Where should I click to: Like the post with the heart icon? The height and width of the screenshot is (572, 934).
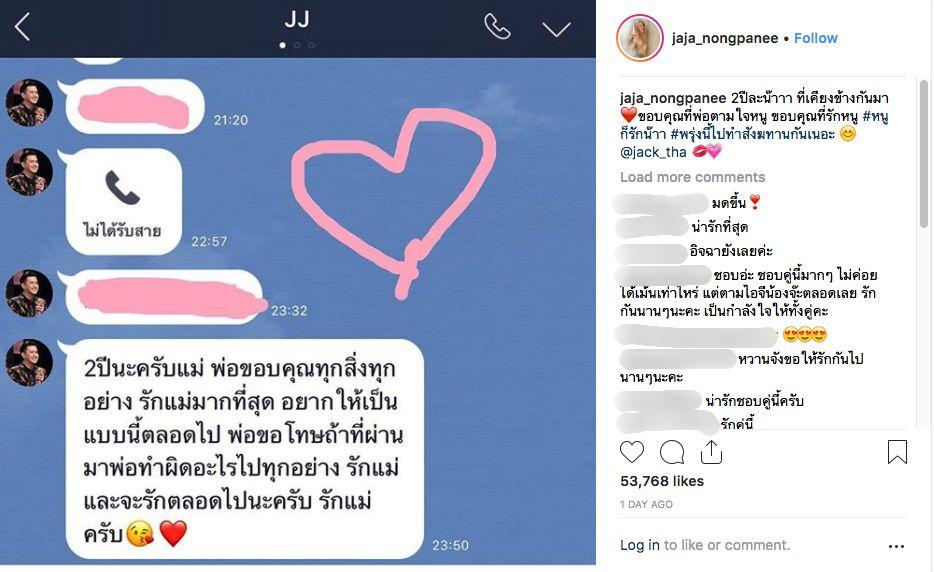[632, 452]
